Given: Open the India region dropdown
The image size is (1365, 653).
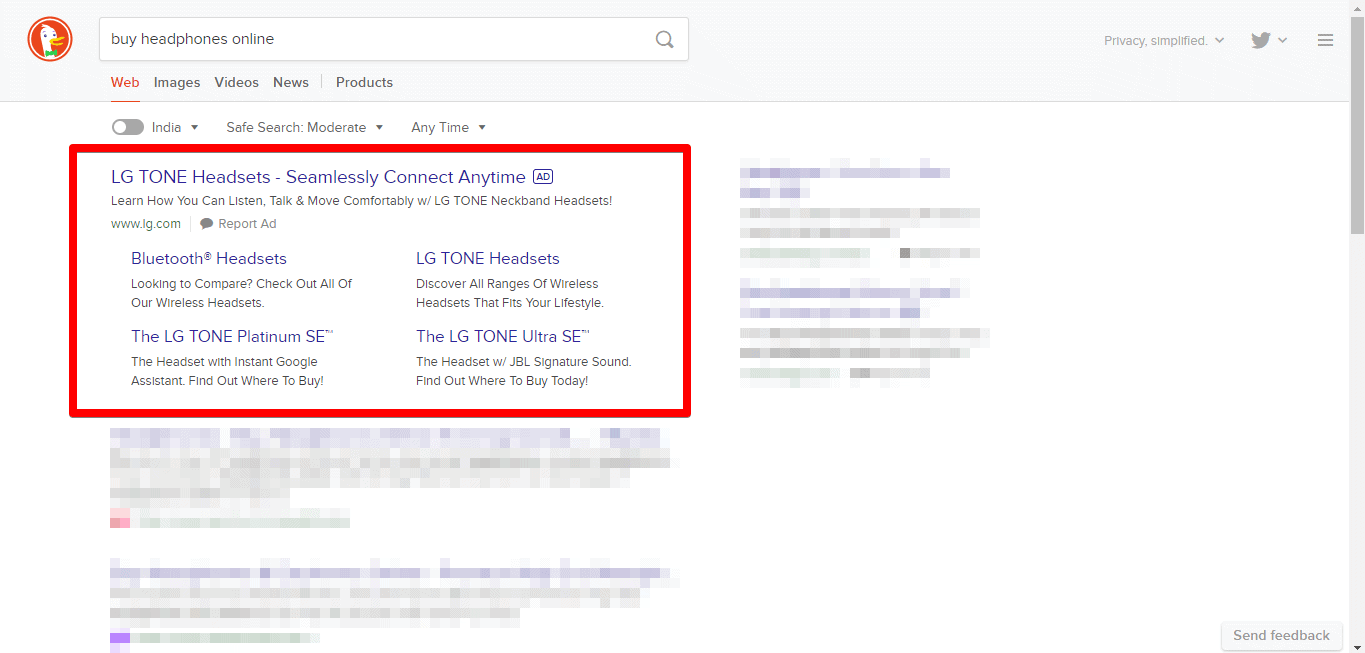Looking at the screenshot, I should [175, 127].
